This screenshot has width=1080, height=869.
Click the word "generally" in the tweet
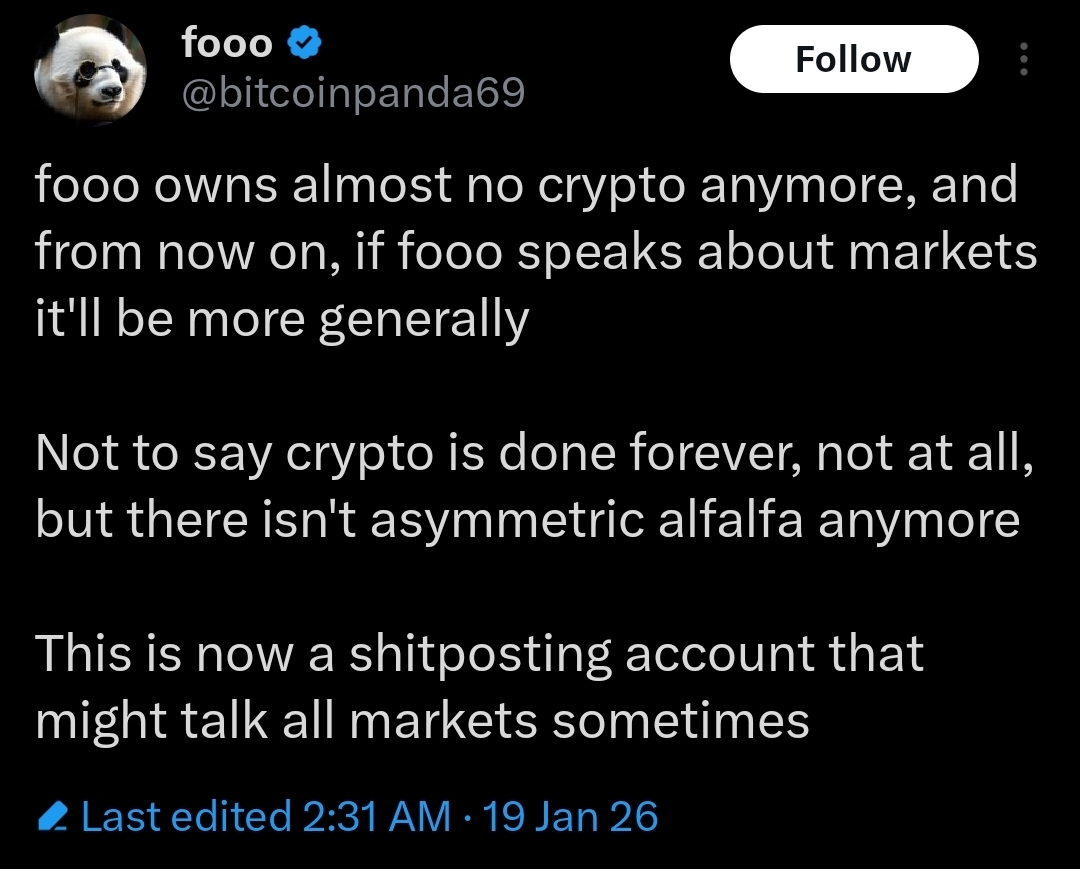click(x=423, y=321)
